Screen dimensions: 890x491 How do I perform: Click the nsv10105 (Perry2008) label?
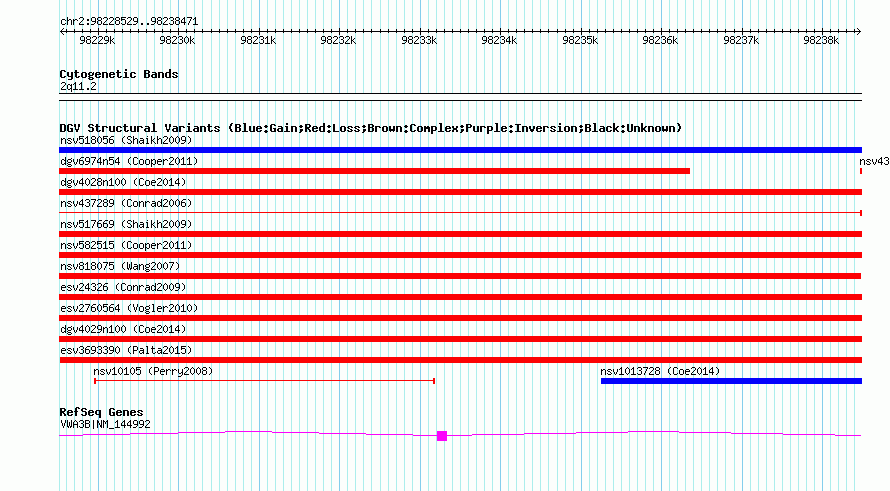click(x=153, y=371)
